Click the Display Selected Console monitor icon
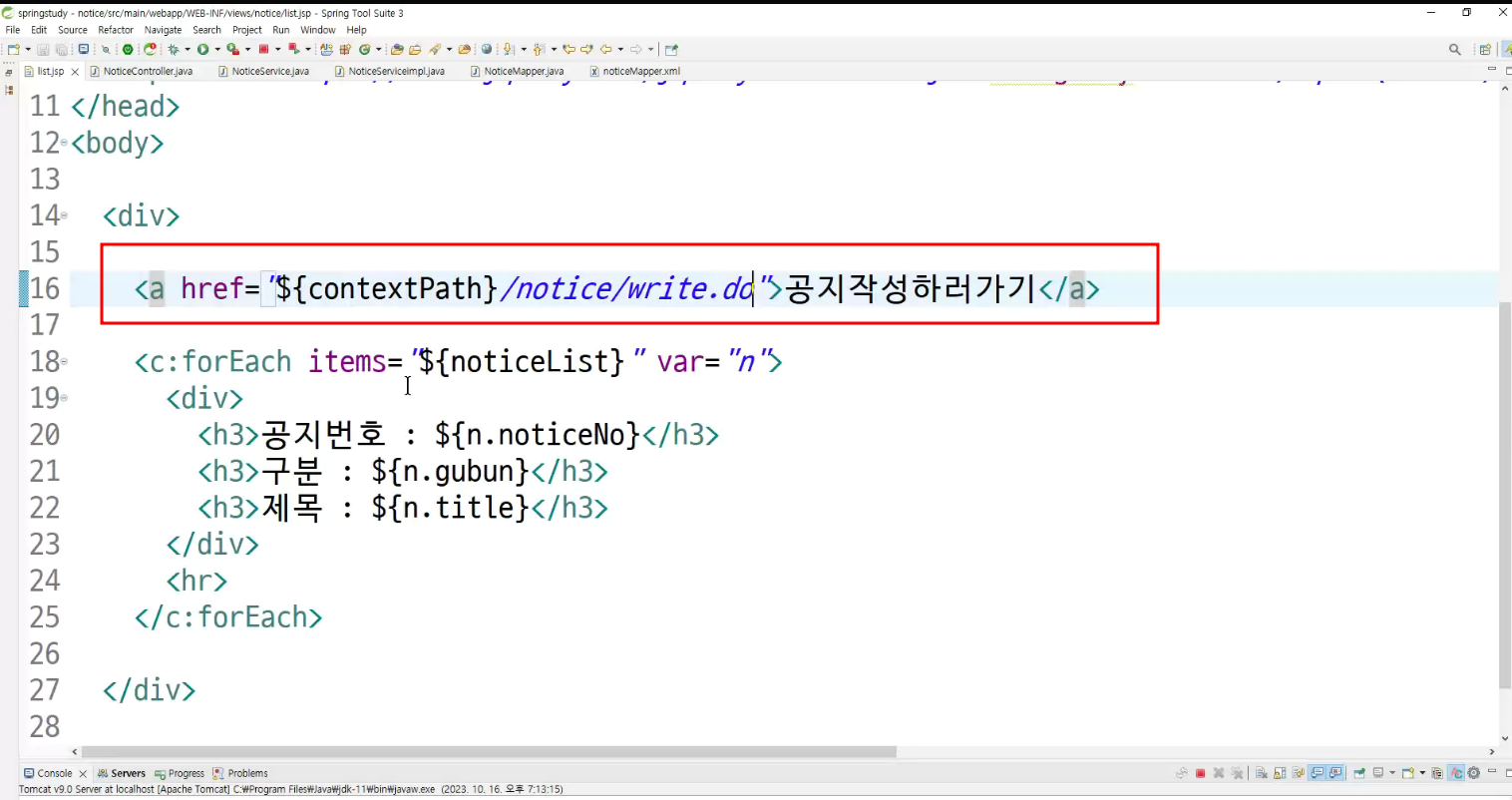Viewport: 1512px width, 800px height. [x=1378, y=773]
